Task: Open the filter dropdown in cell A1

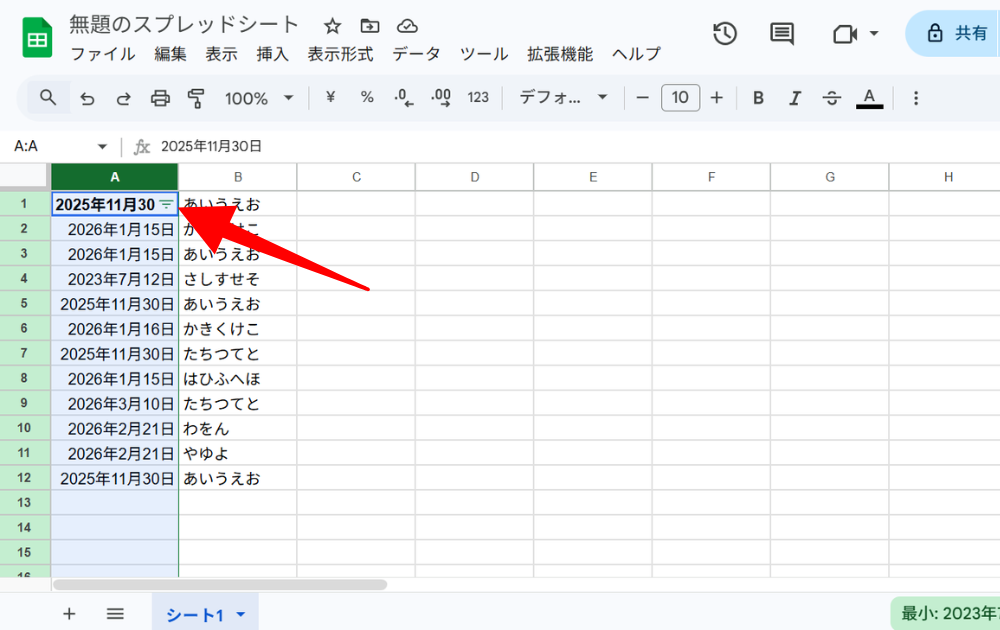Action: (x=166, y=204)
